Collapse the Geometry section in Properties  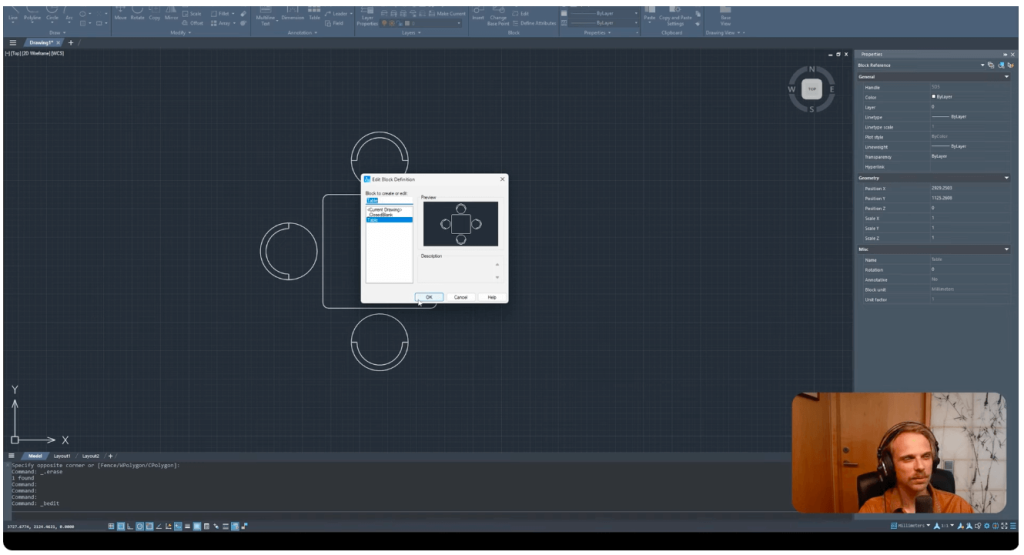pos(1007,178)
